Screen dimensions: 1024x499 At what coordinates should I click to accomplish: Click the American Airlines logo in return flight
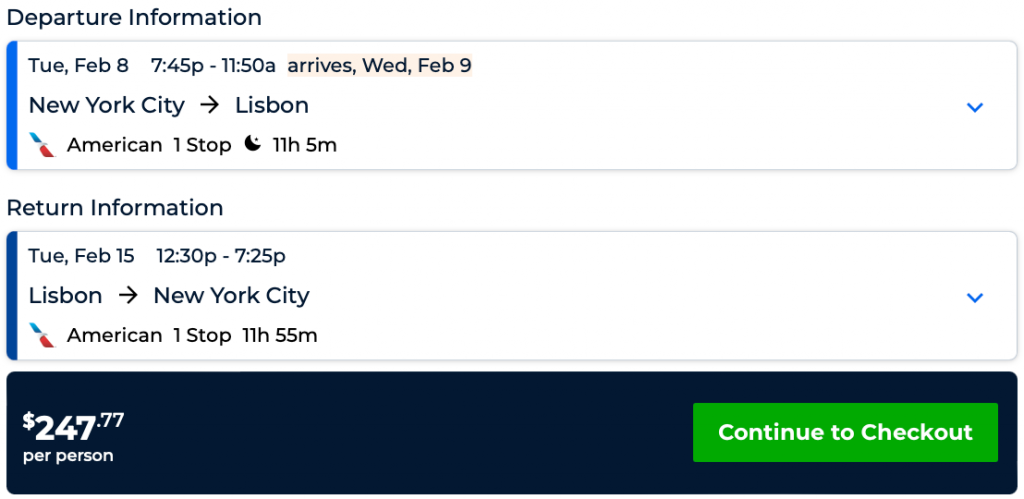pos(42,335)
